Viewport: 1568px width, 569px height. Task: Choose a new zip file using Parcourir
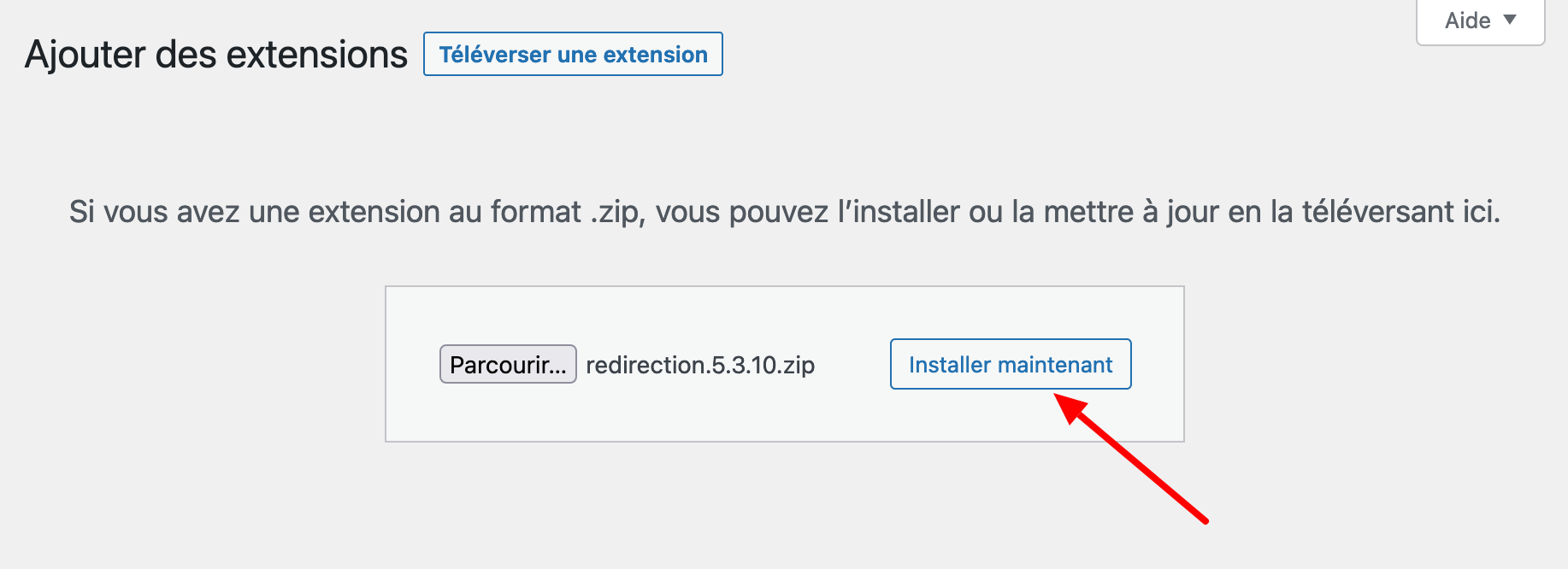pyautogui.click(x=507, y=364)
